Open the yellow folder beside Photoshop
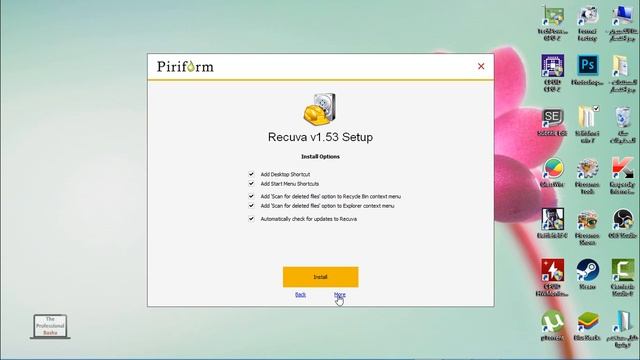This screenshot has height=360, width=640. (x=622, y=73)
